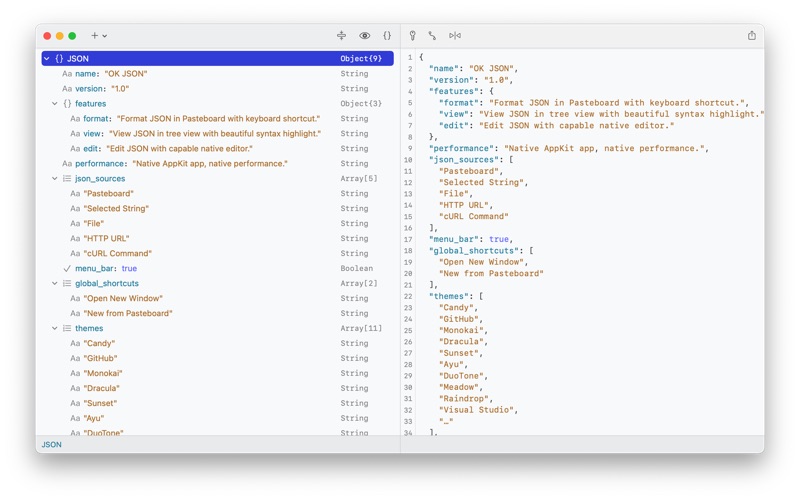Click the collapse/expand rows toolbar icon
800x500 pixels.
[x=342, y=36]
